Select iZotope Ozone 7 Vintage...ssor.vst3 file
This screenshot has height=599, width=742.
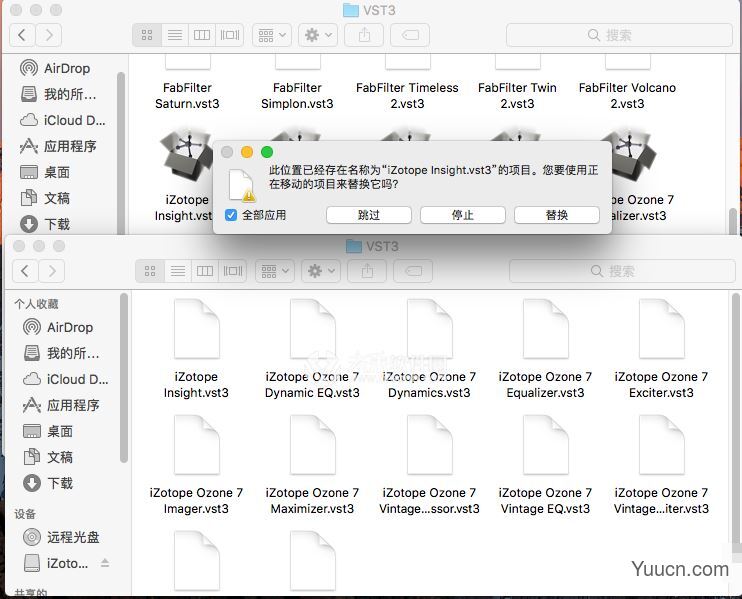[x=429, y=465]
